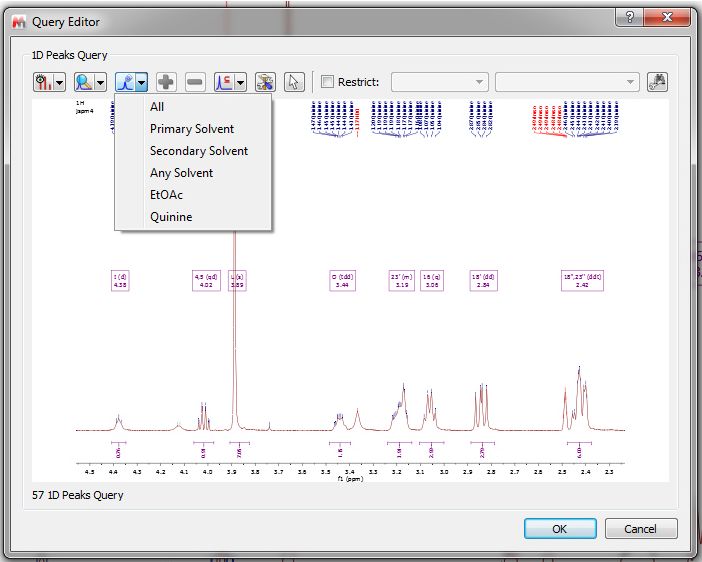Pick "Any Solvent" from the list
Screen dimensions: 702x562
point(181,173)
